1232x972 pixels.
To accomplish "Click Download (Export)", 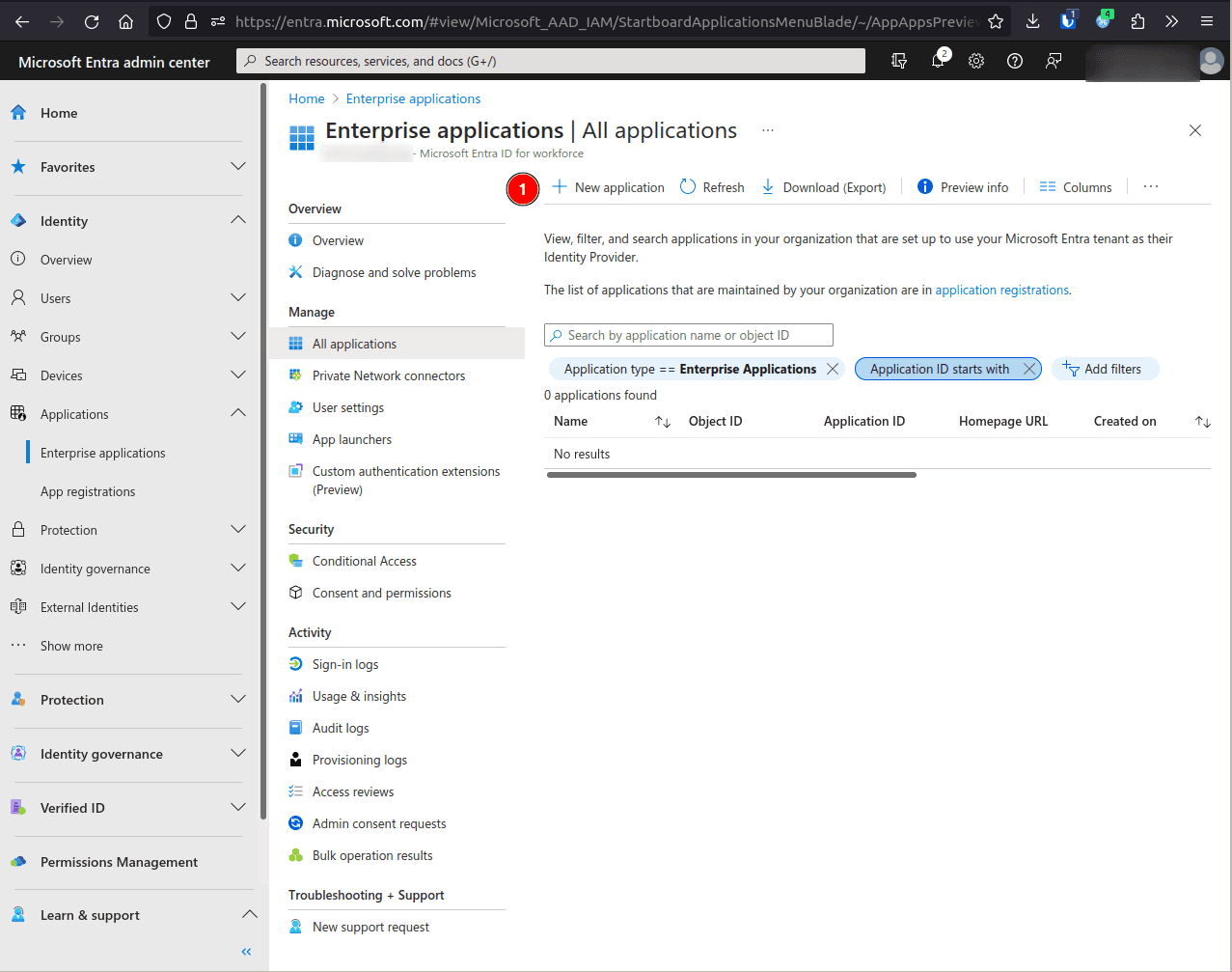I will 824,187.
